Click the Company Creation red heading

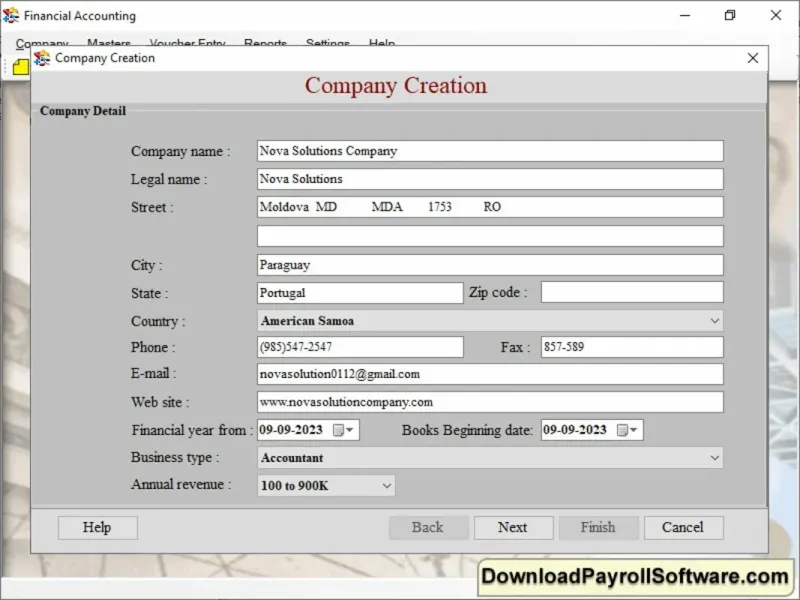click(x=396, y=86)
